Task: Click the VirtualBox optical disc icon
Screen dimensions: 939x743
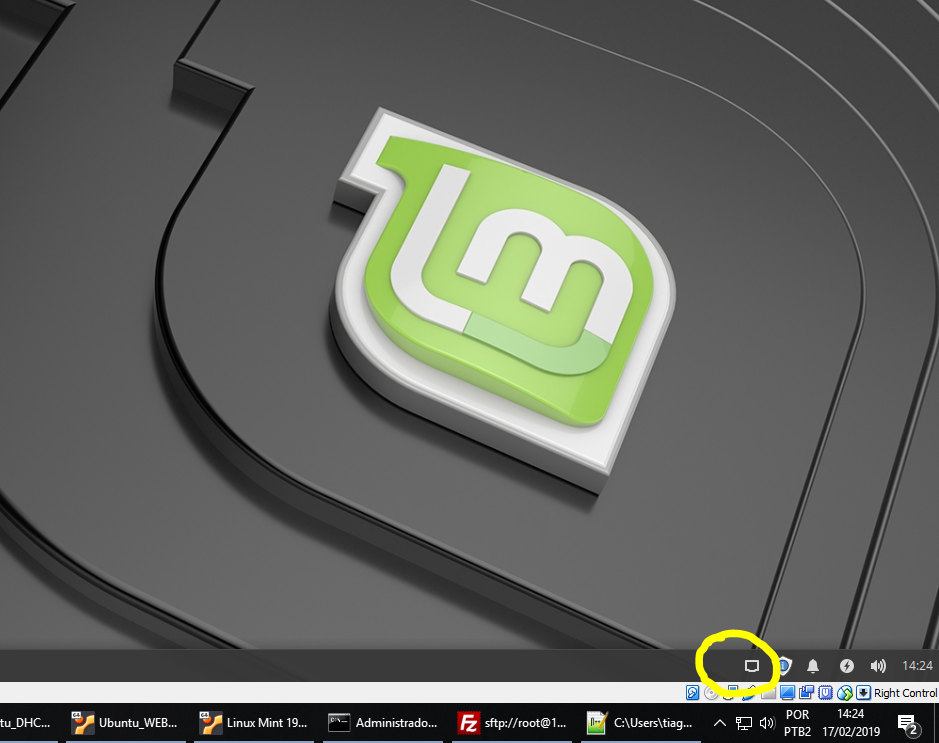Action: tap(711, 693)
